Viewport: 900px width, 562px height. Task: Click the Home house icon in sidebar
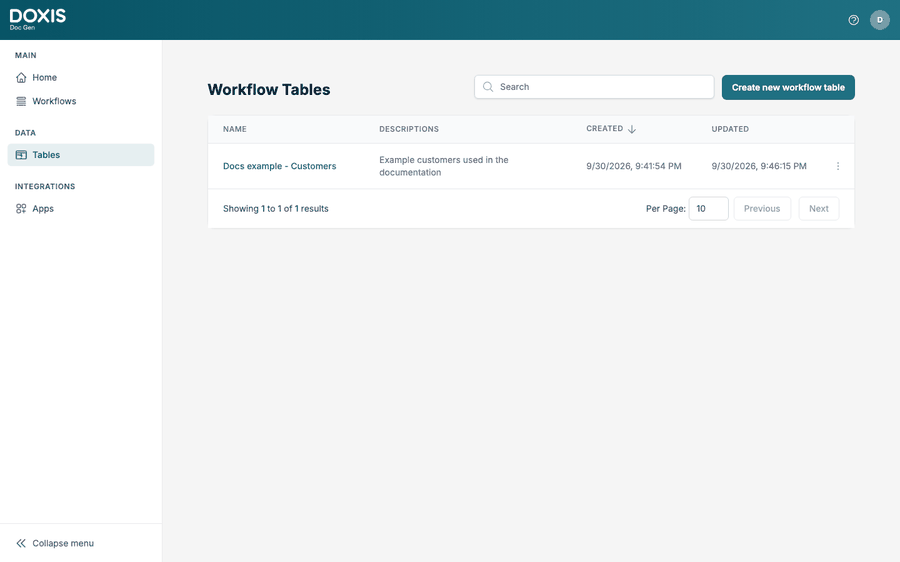coord(21,77)
